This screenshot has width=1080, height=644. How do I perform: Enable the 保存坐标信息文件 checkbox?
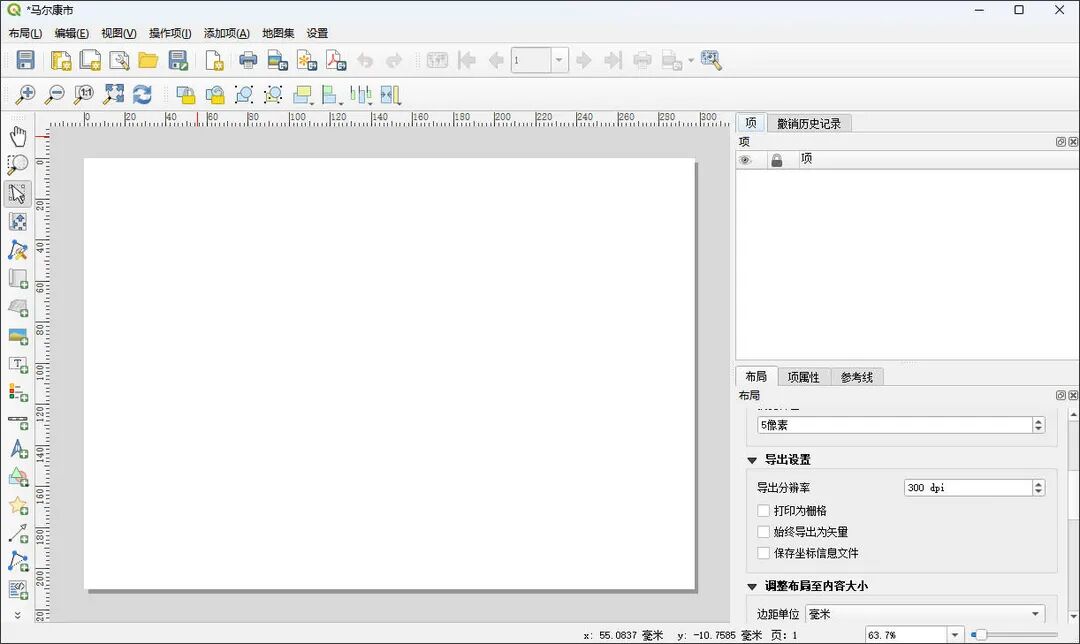coord(763,552)
